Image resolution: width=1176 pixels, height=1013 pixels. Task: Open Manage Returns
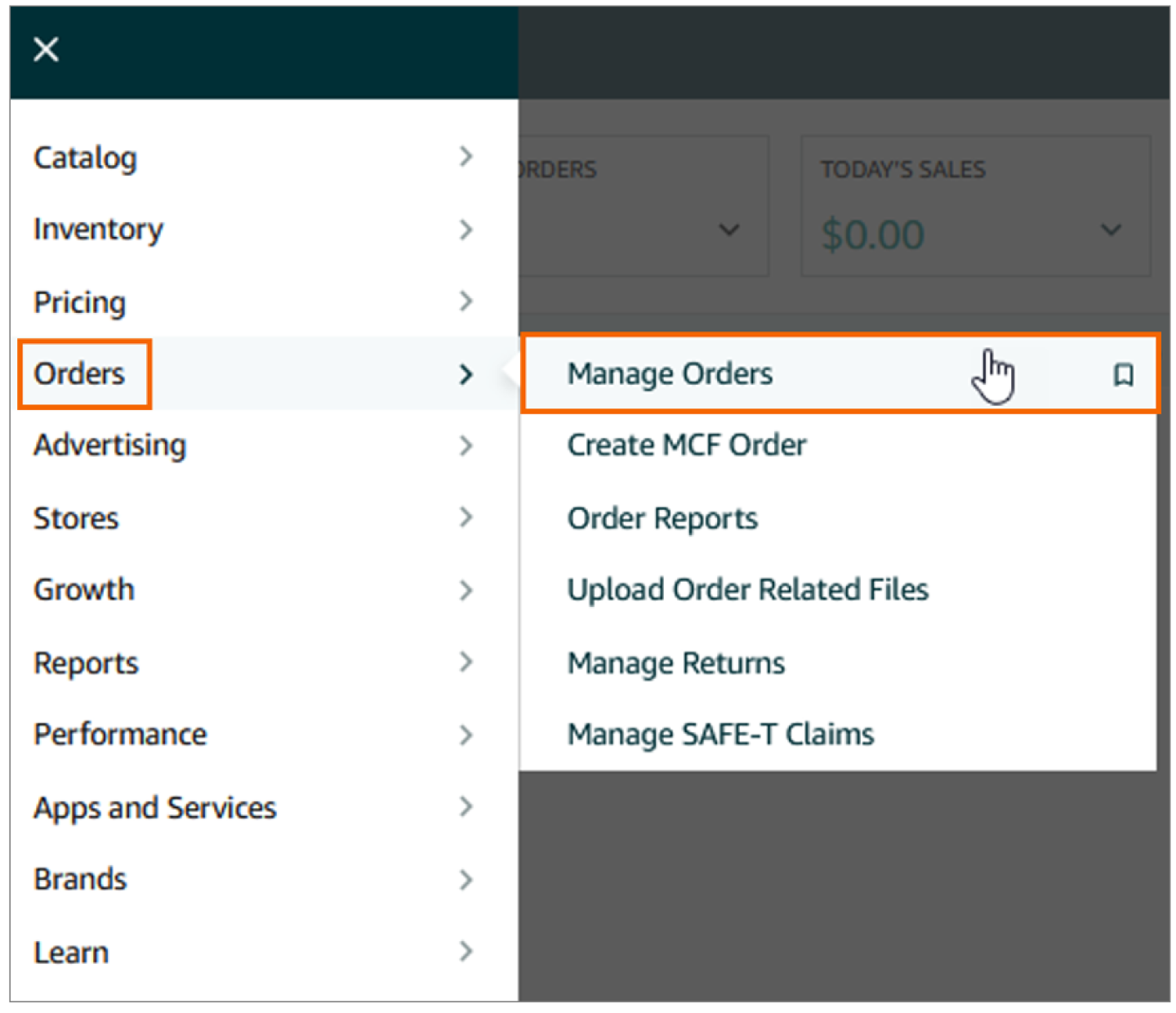pyautogui.click(x=675, y=663)
